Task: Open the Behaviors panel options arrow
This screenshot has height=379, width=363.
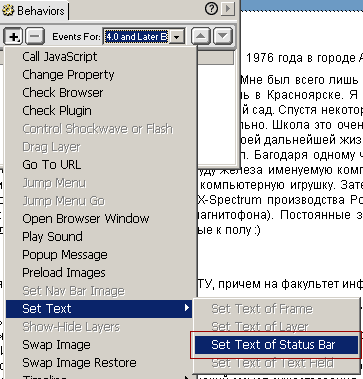Action: pos(228,9)
